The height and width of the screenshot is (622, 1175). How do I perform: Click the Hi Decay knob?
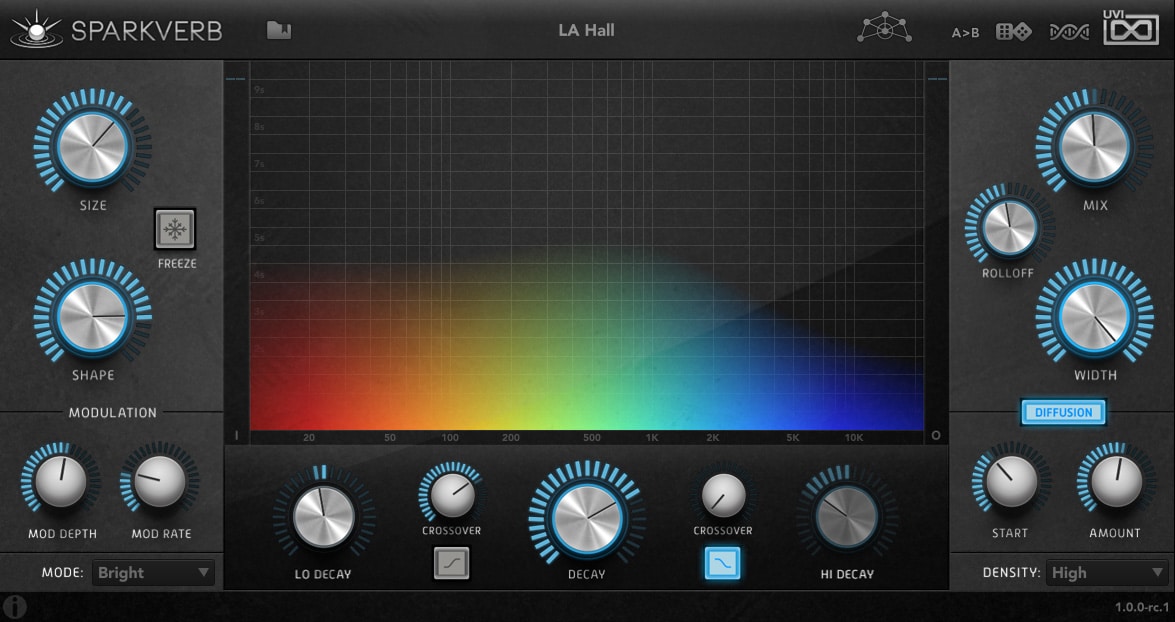pos(847,516)
